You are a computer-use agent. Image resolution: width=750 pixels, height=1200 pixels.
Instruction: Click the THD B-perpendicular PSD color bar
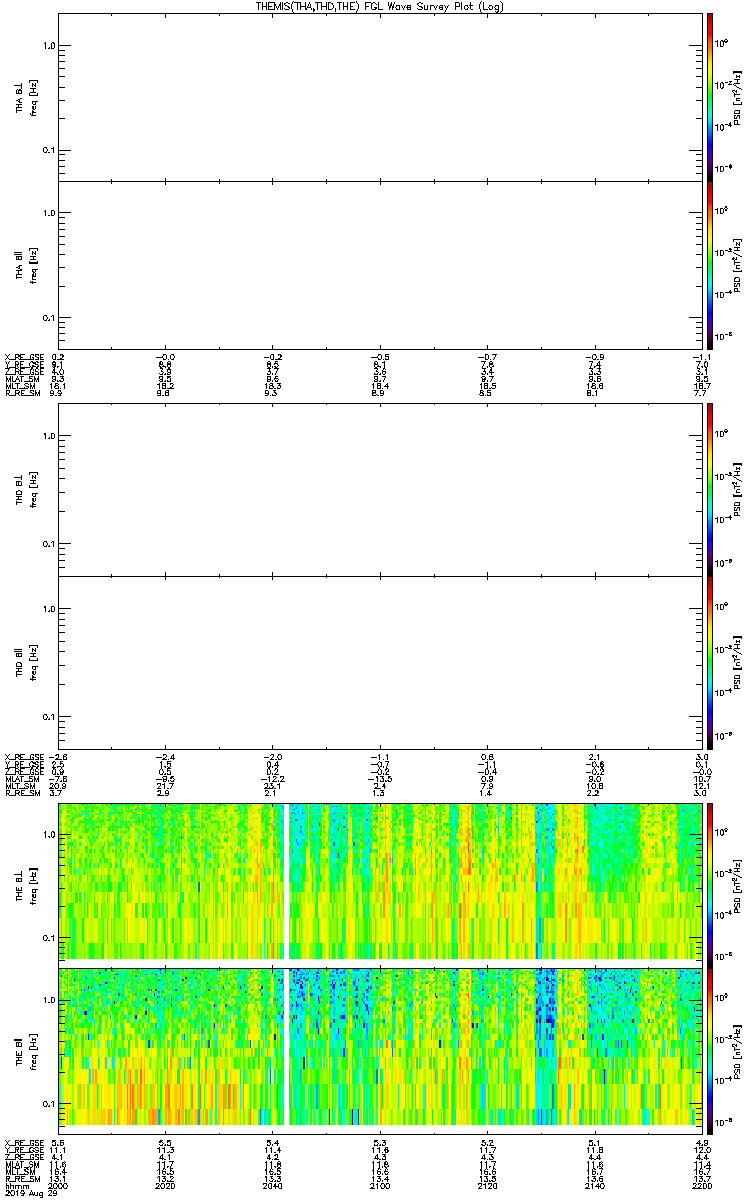tap(710, 491)
